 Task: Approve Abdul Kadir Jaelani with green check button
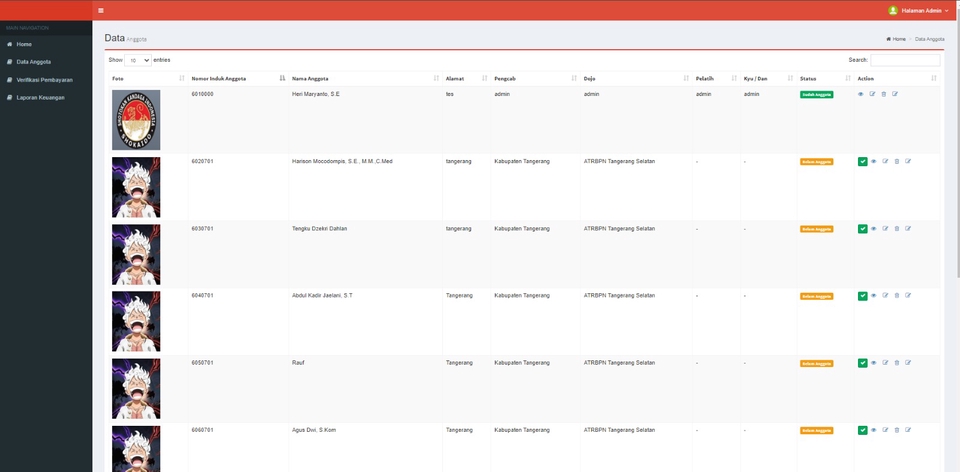(x=863, y=296)
